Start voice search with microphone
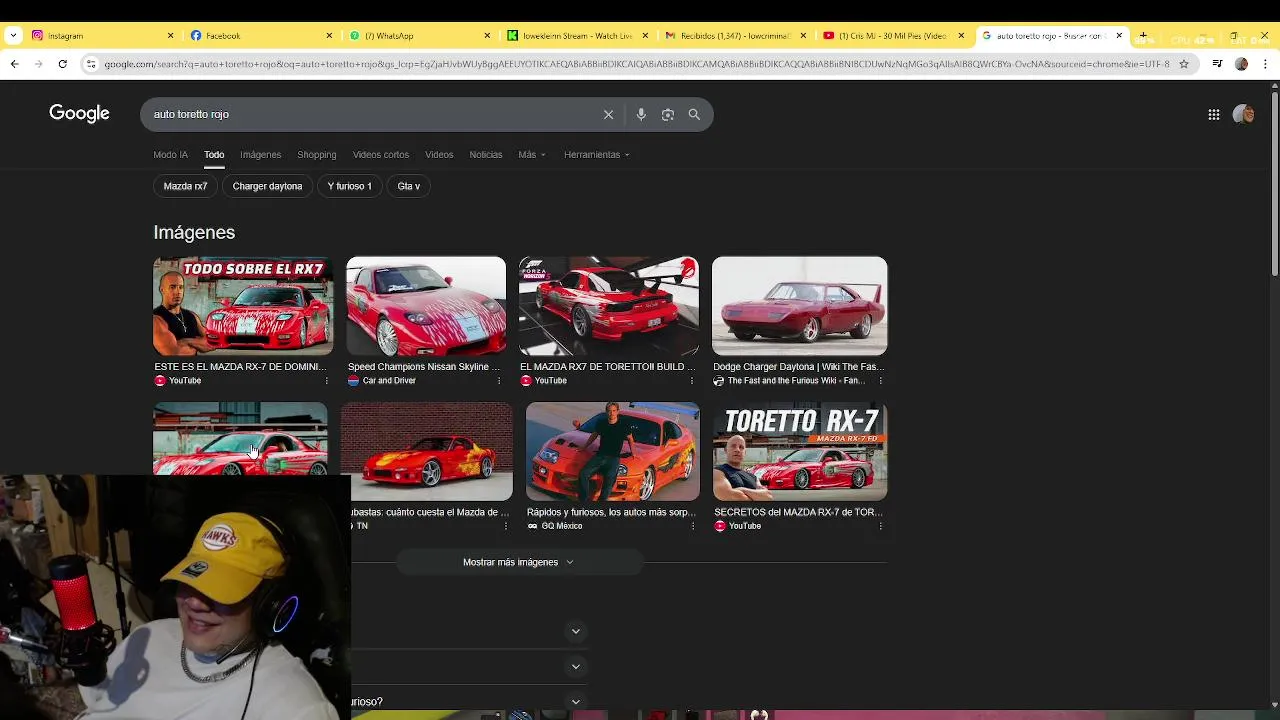1280x720 pixels. click(x=641, y=114)
